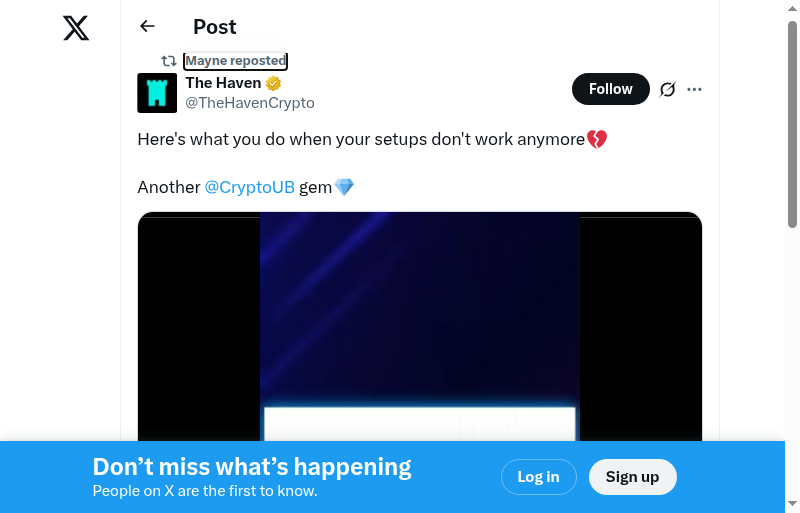Click the Log in button
Viewport: 800px width, 513px height.
pyautogui.click(x=538, y=477)
